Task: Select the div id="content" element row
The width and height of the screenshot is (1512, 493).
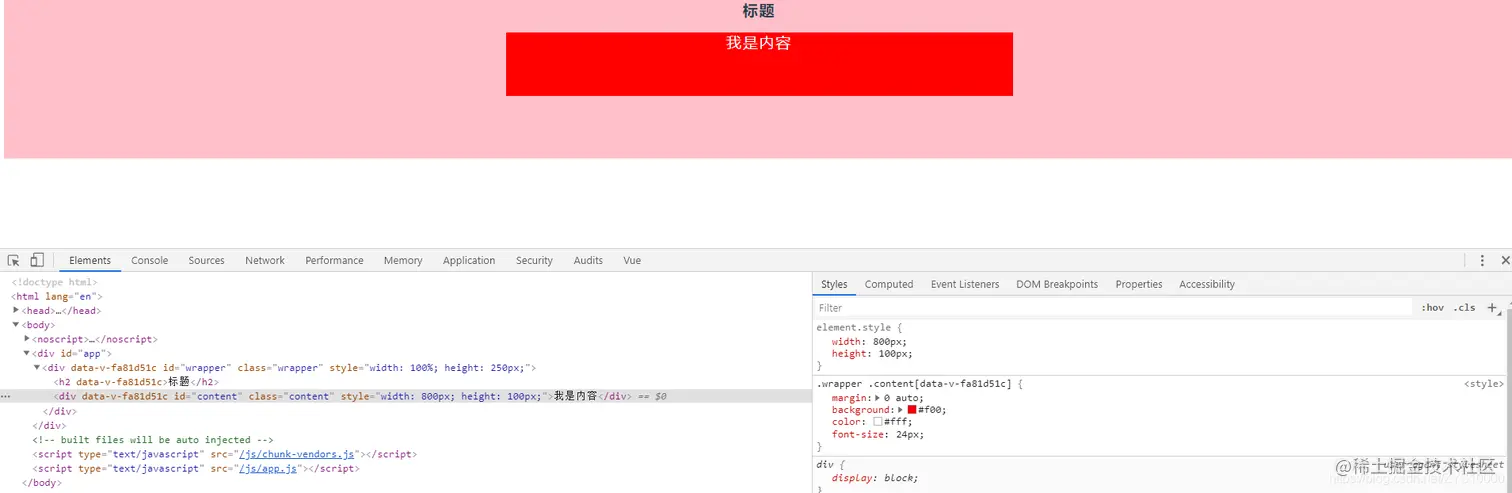Action: click(405, 397)
